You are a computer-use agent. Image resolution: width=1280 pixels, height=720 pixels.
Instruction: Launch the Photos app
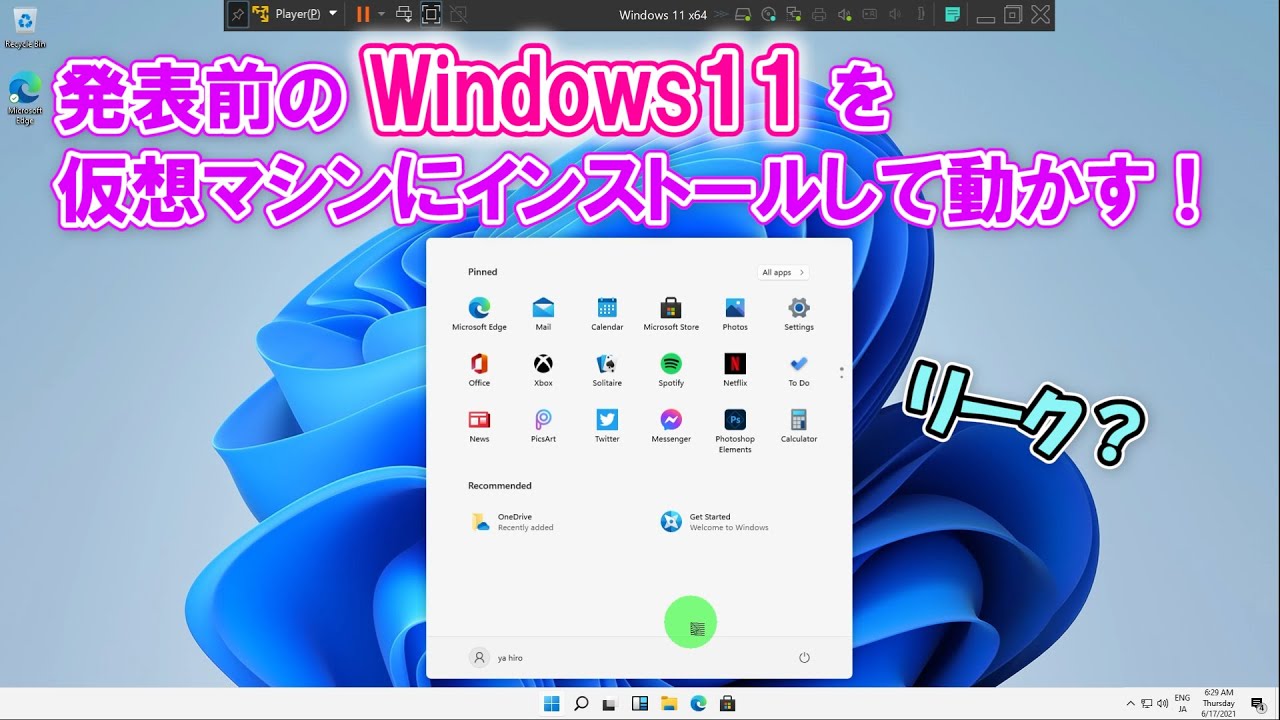(735, 313)
